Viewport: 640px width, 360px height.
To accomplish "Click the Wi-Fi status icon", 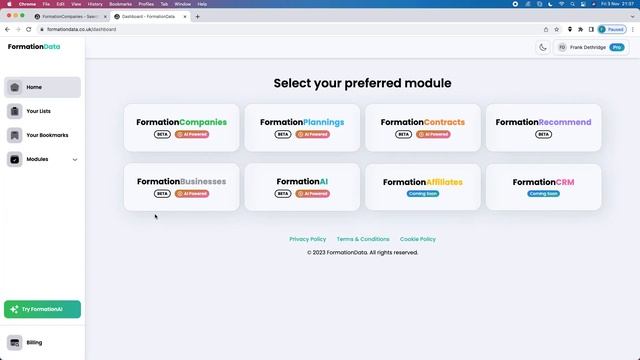I will [x=561, y=4].
